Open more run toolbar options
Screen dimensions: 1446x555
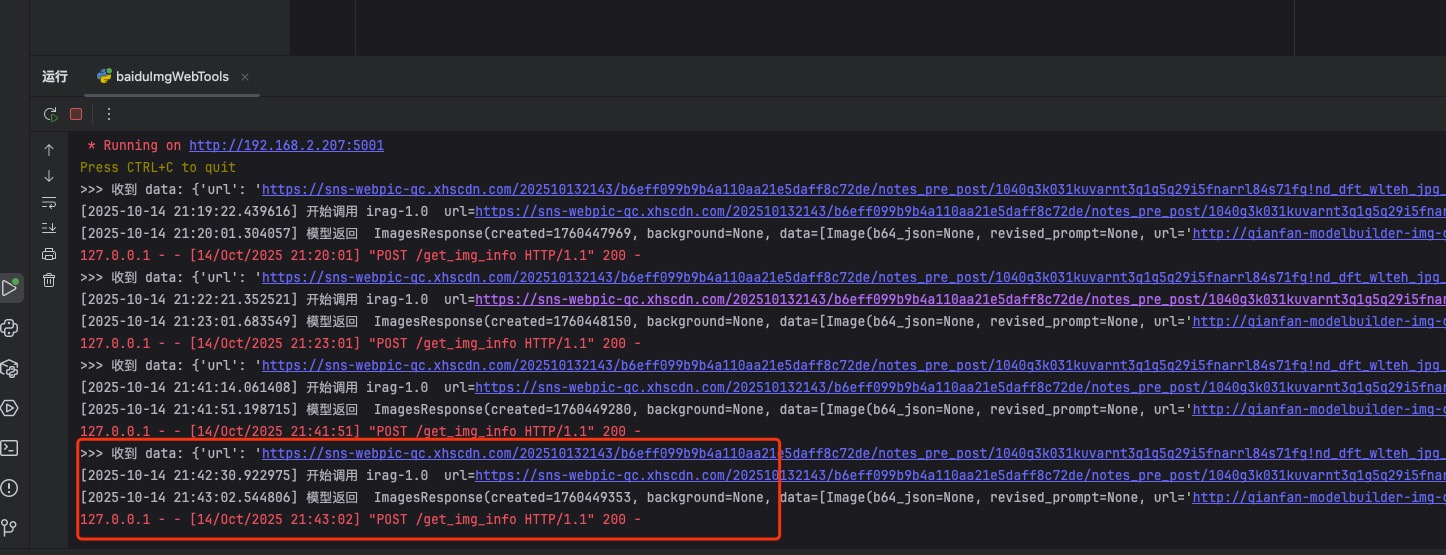(x=109, y=114)
